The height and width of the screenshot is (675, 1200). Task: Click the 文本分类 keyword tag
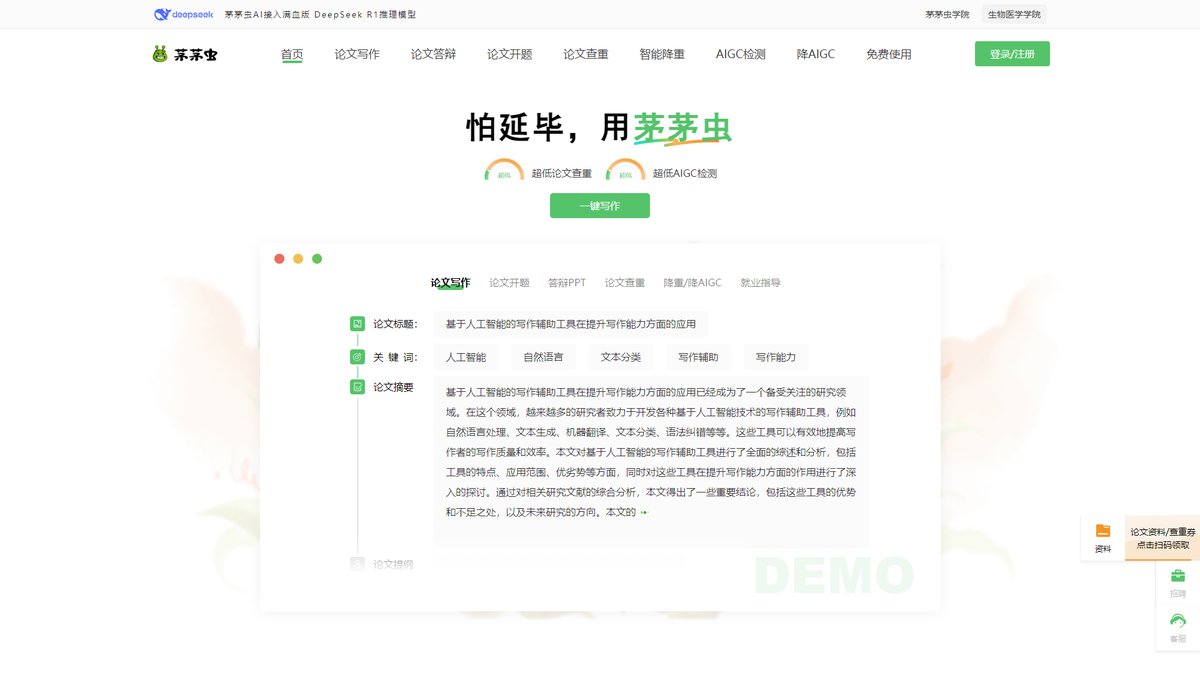point(621,357)
